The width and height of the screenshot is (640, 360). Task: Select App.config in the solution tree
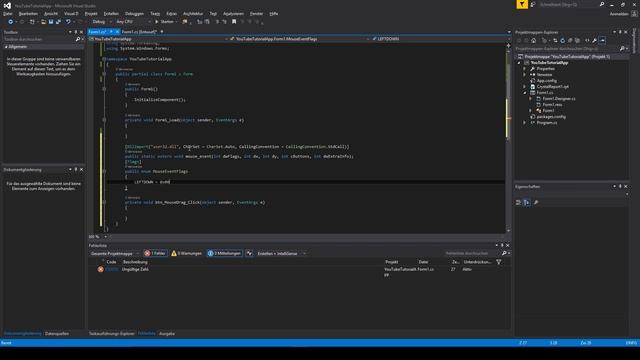(547, 81)
